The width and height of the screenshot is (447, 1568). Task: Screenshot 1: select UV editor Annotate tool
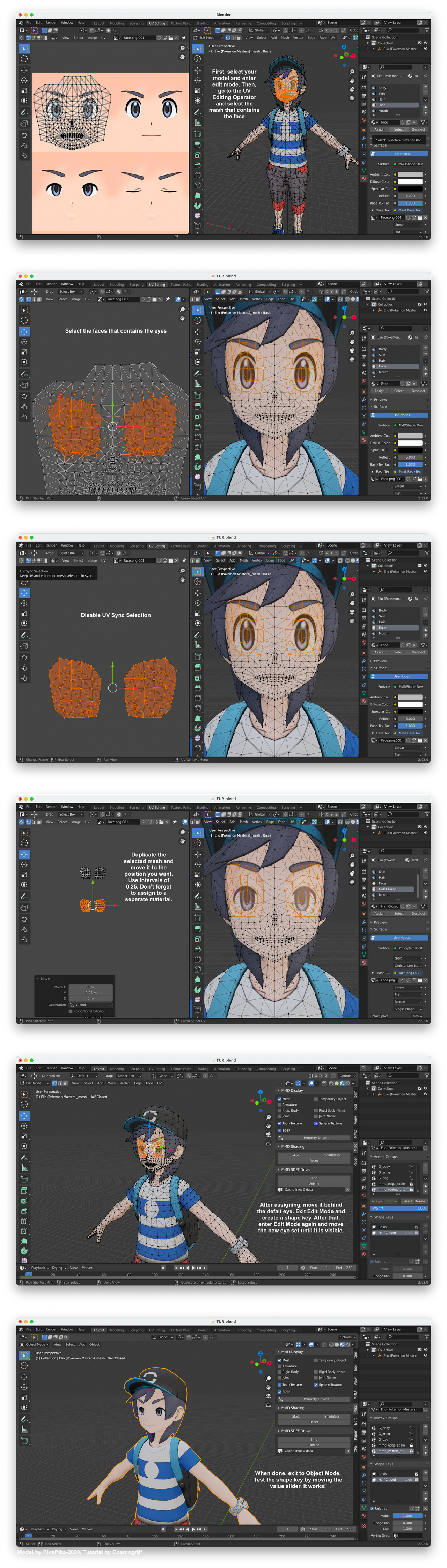[x=24, y=113]
